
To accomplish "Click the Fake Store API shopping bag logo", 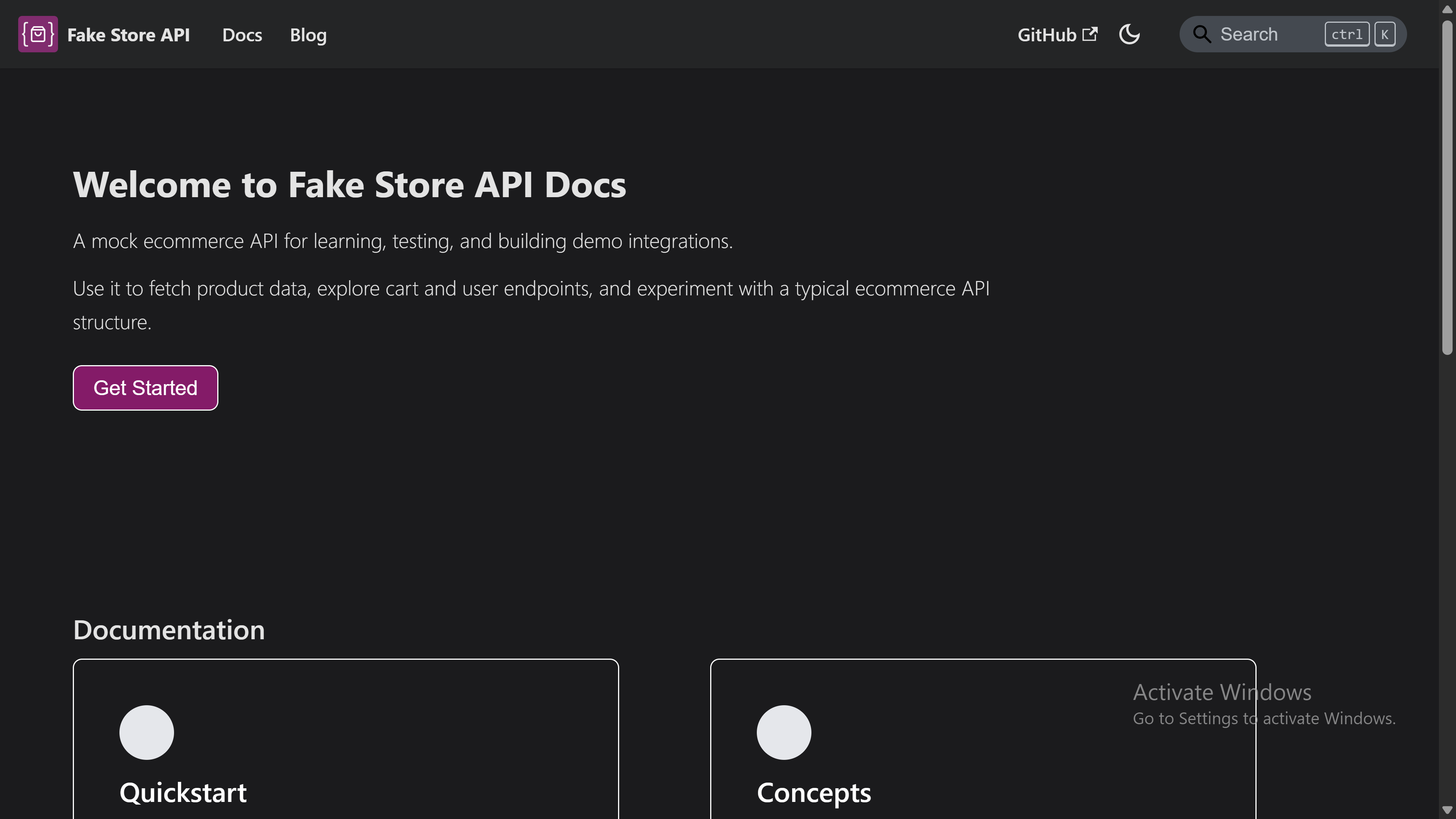I will click(x=38, y=35).
